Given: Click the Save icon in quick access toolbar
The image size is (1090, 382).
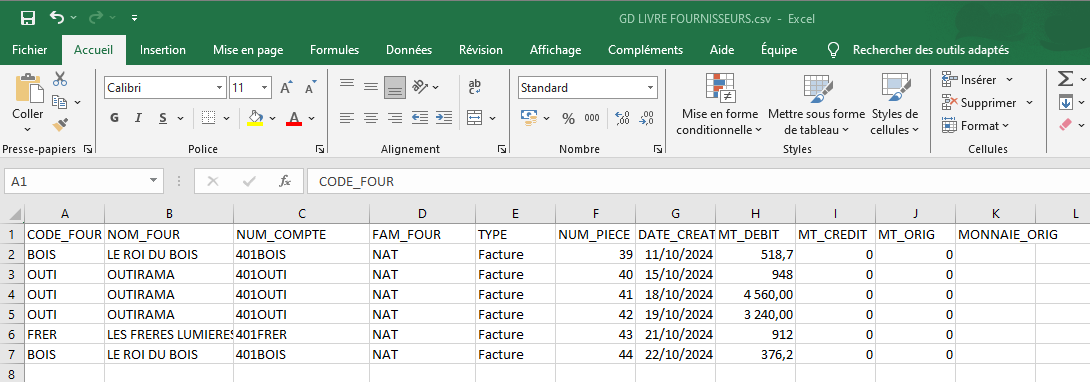Looking at the screenshot, I should (x=29, y=17).
